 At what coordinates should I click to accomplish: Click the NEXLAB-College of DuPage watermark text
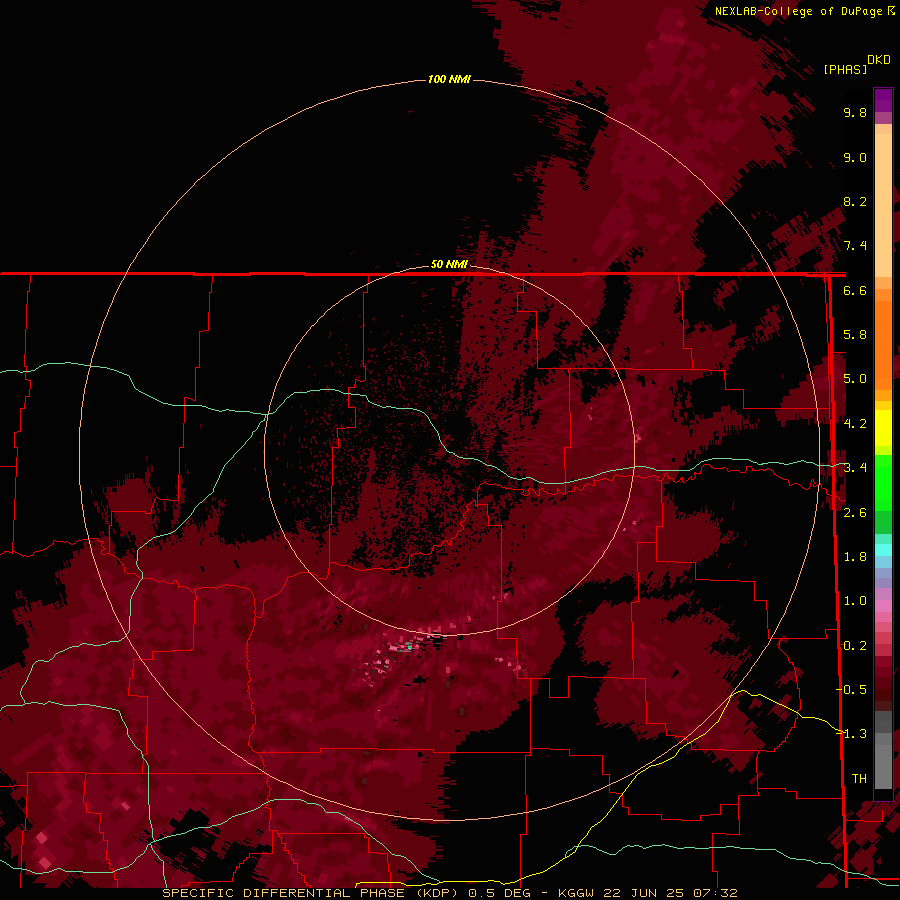click(x=804, y=11)
